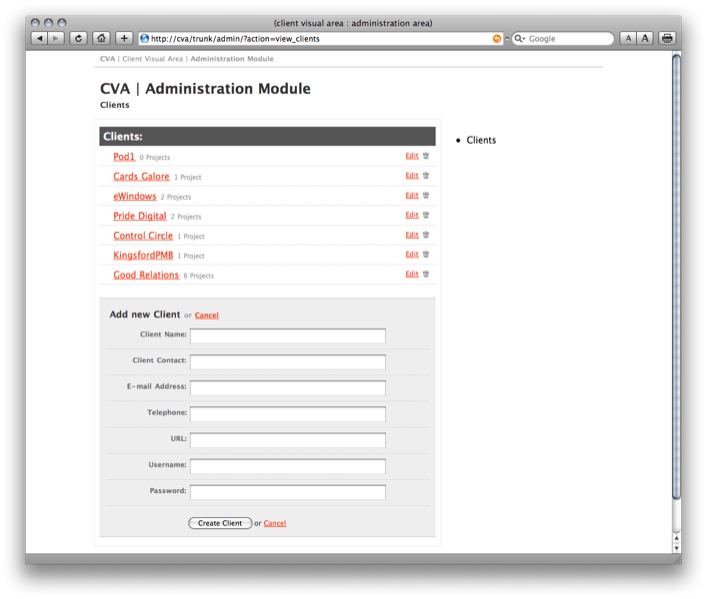707x599 pixels.
Task: Focus the Client Name text field
Action: click(287, 335)
